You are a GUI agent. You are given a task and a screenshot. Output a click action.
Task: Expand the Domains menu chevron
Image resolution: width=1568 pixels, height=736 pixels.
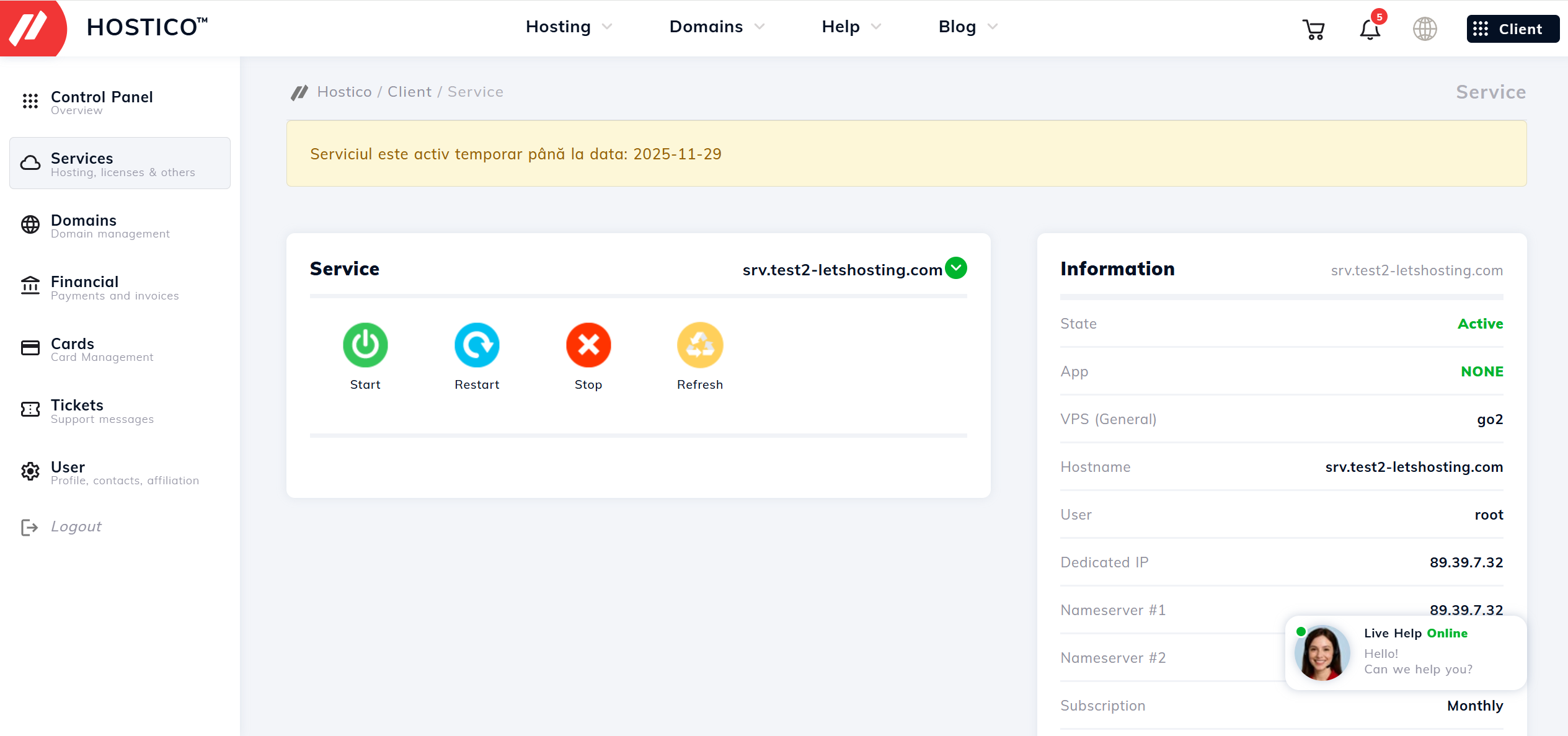pos(760,27)
